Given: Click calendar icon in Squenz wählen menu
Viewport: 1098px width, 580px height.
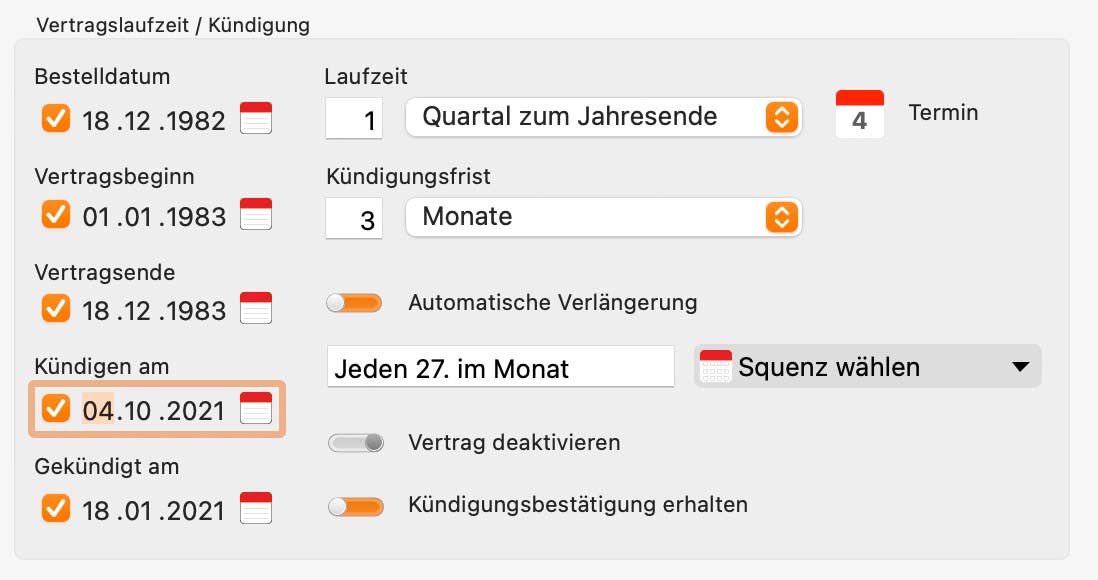Looking at the screenshot, I should [716, 366].
